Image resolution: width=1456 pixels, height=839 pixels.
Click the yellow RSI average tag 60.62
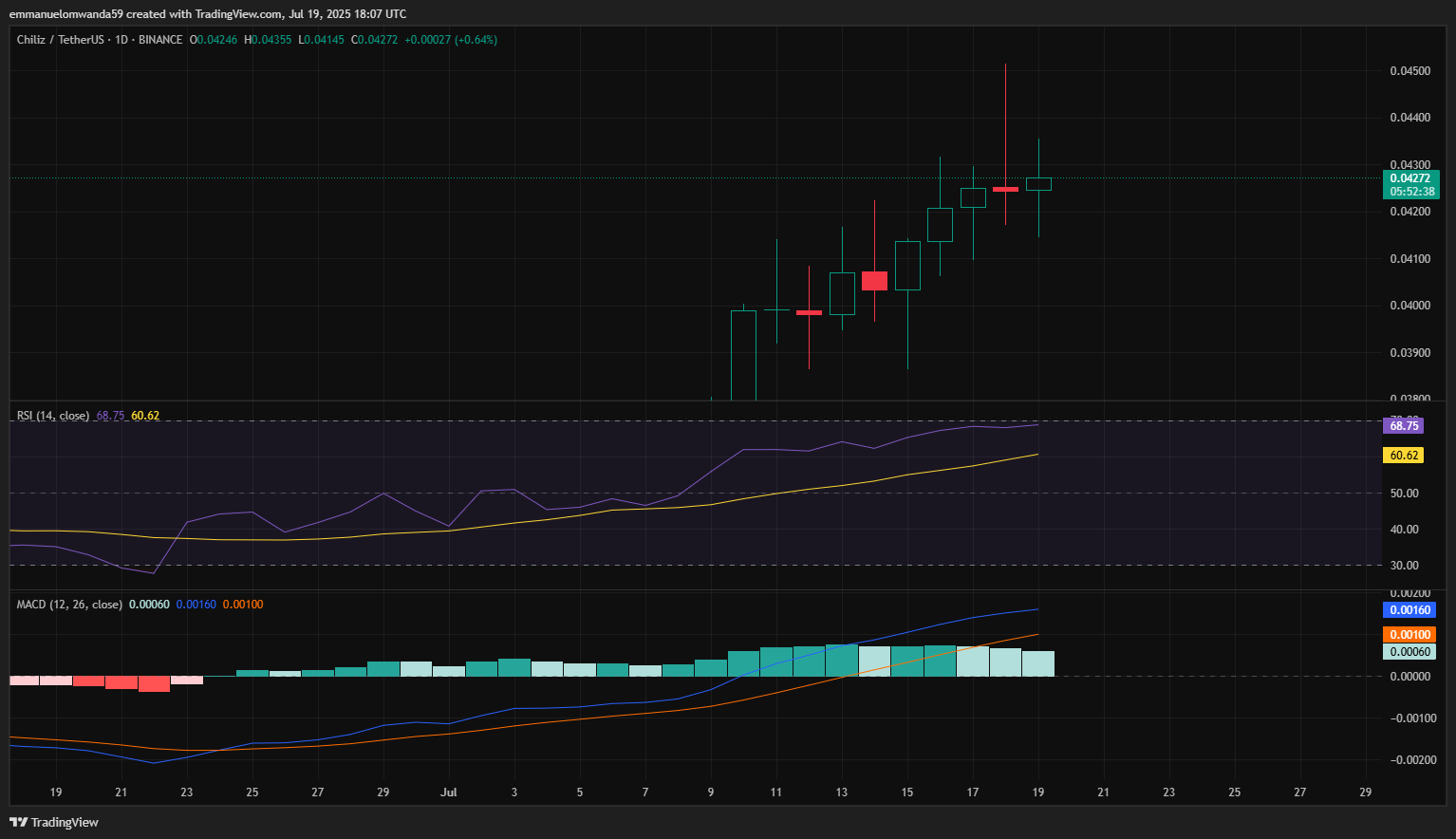point(1404,456)
